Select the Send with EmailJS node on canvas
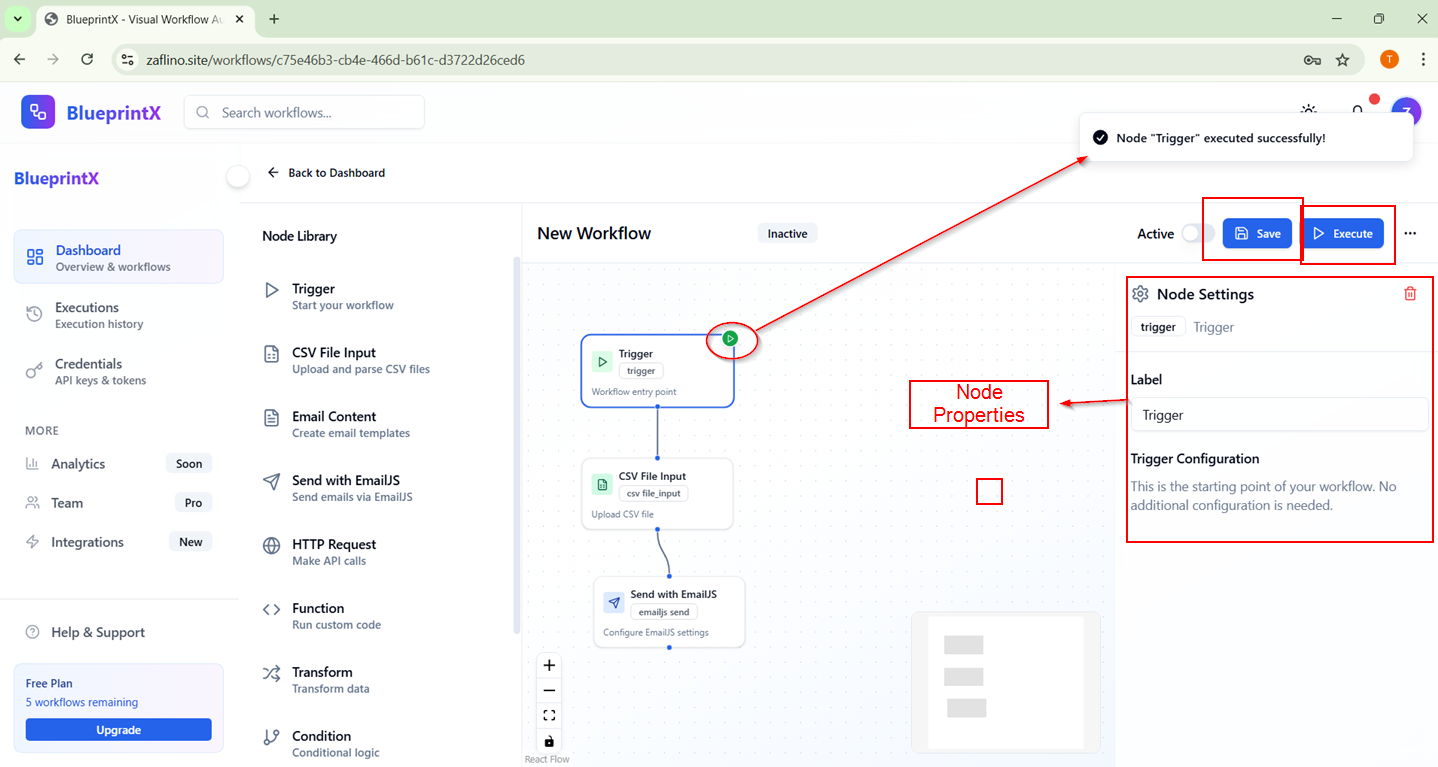1438x767 pixels. (x=669, y=612)
